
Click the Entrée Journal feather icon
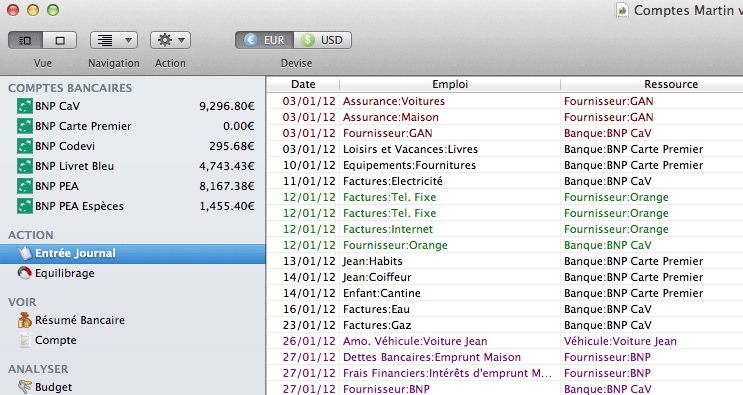coord(25,253)
